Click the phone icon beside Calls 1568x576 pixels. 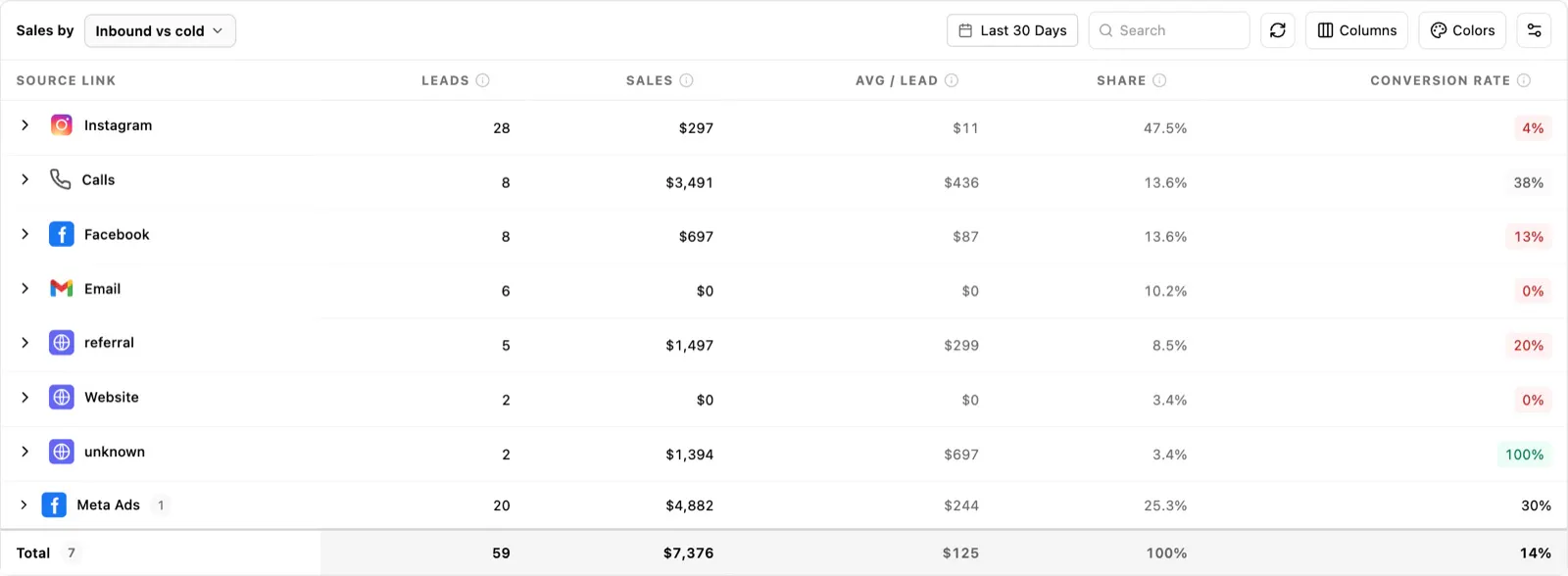pos(61,179)
